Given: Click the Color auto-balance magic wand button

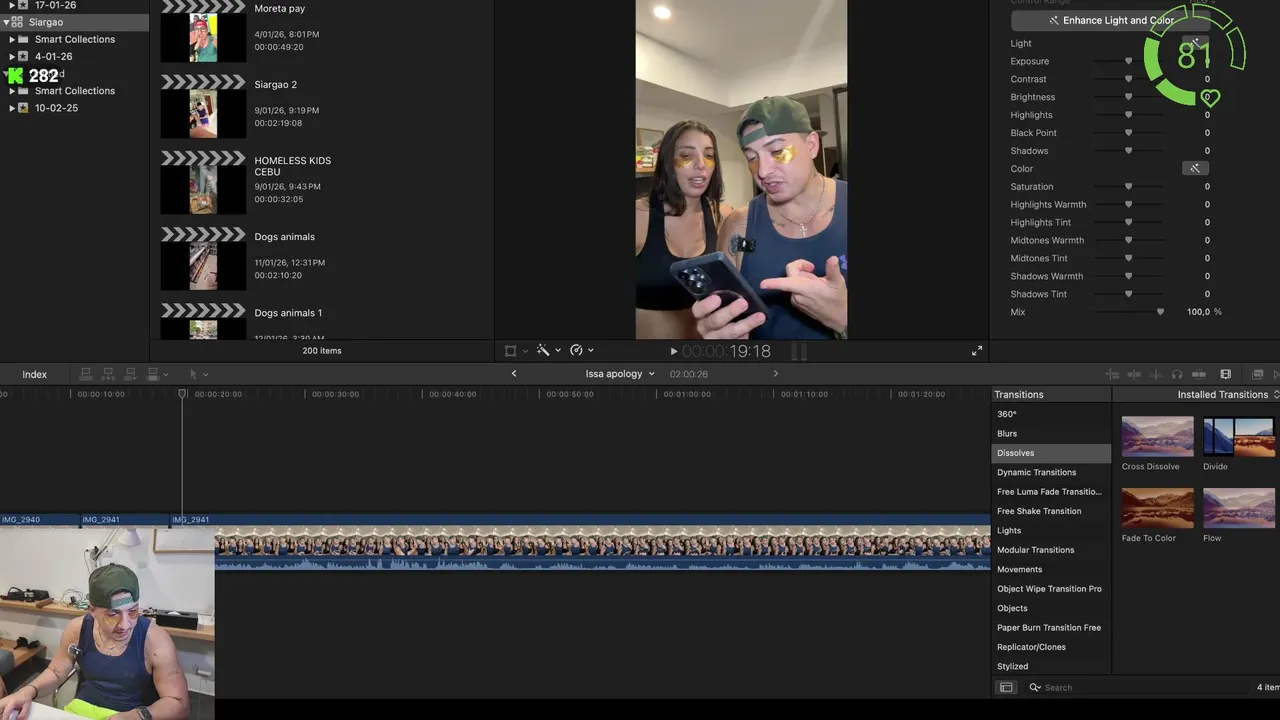Looking at the screenshot, I should coord(1195,168).
